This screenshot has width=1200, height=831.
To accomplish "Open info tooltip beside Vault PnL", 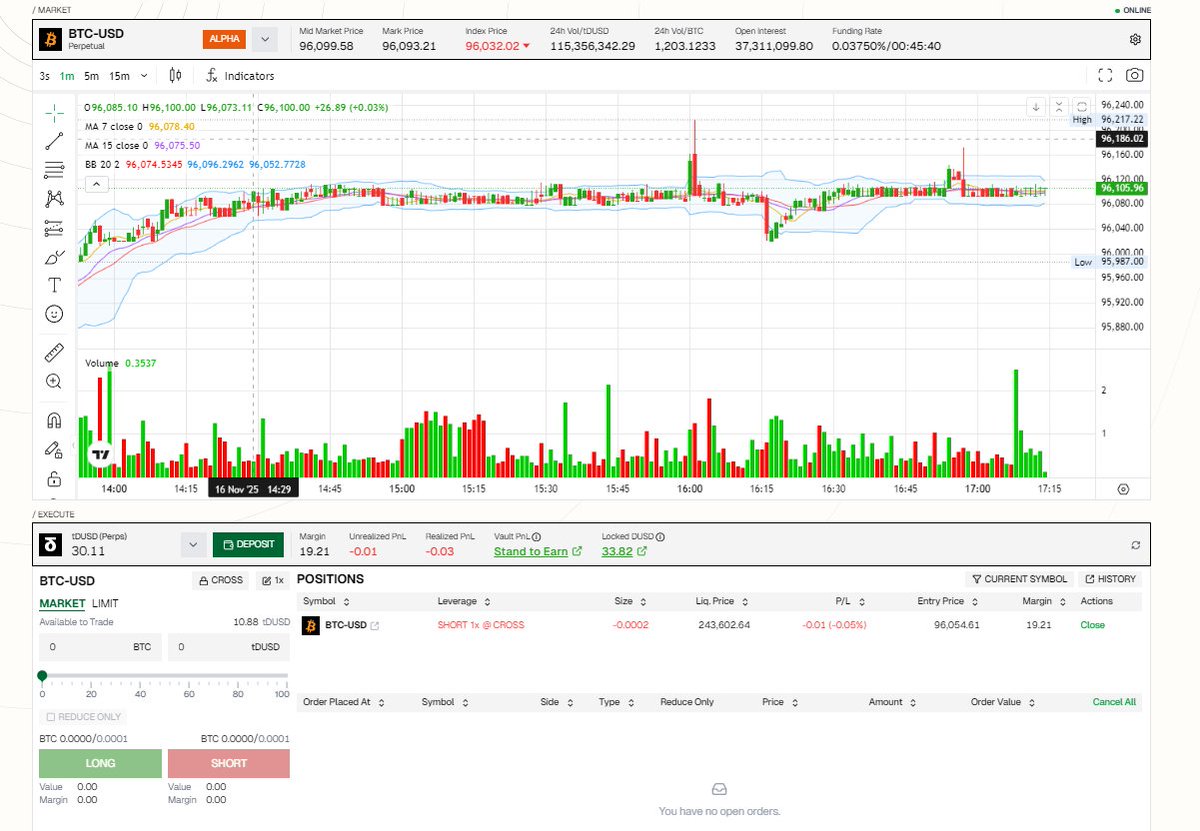I will coord(536,537).
